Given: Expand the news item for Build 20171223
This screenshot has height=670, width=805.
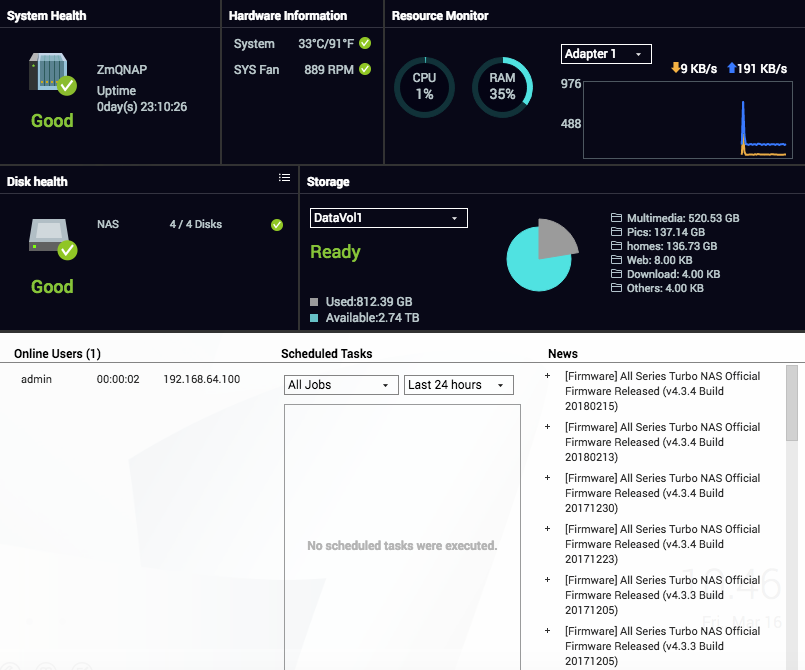Looking at the screenshot, I should click(x=547, y=528).
